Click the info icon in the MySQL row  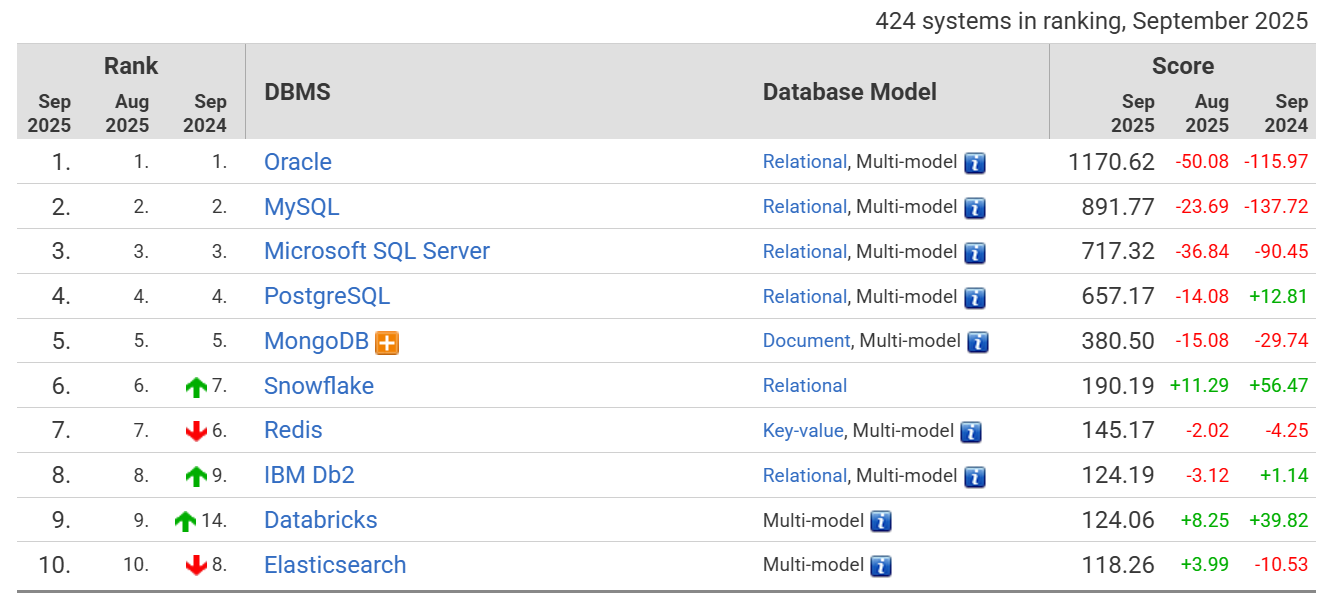(975, 208)
